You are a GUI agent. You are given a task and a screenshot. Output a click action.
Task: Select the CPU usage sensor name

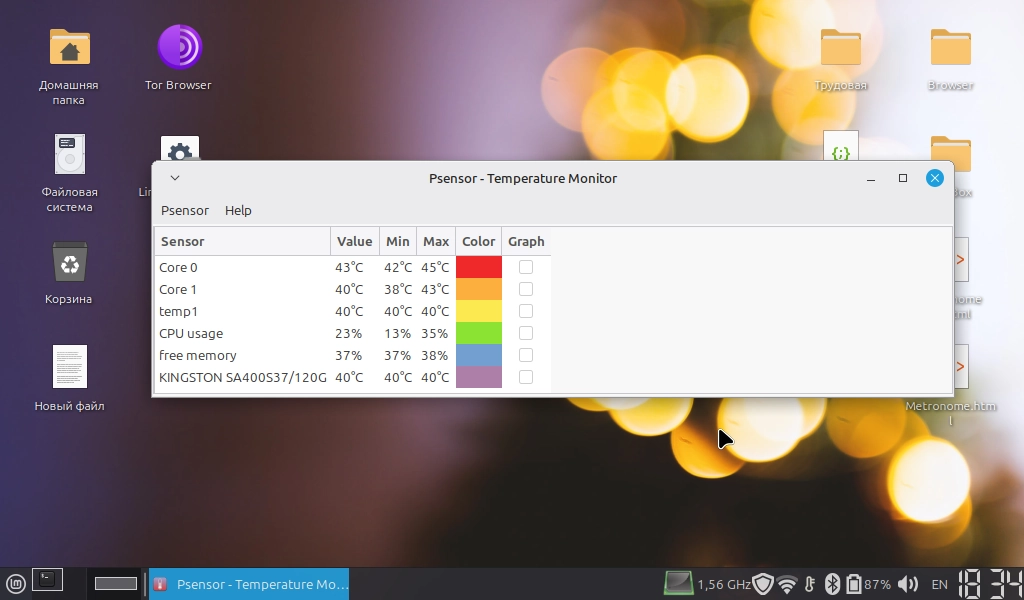tap(191, 333)
